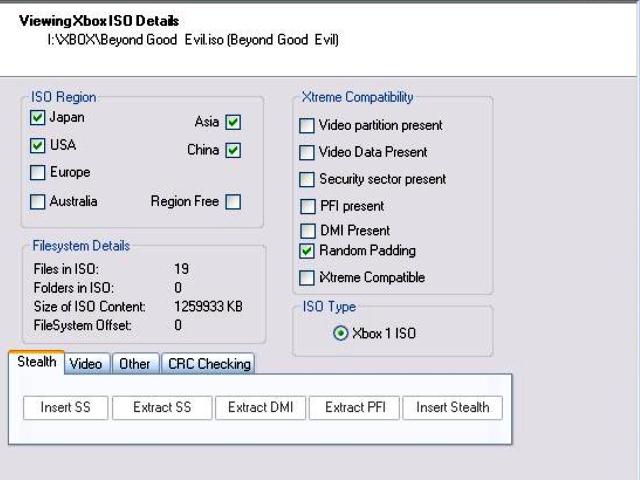Tick PFI present checkbox
The width and height of the screenshot is (640, 480).
(x=308, y=207)
